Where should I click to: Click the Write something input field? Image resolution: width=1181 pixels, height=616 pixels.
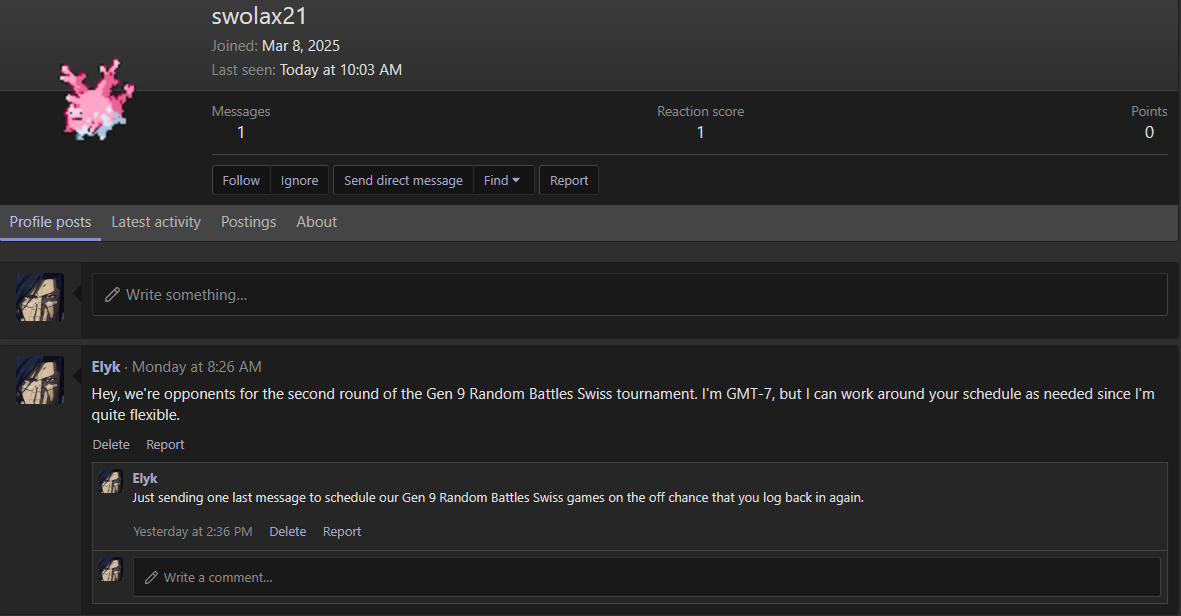tap(630, 294)
